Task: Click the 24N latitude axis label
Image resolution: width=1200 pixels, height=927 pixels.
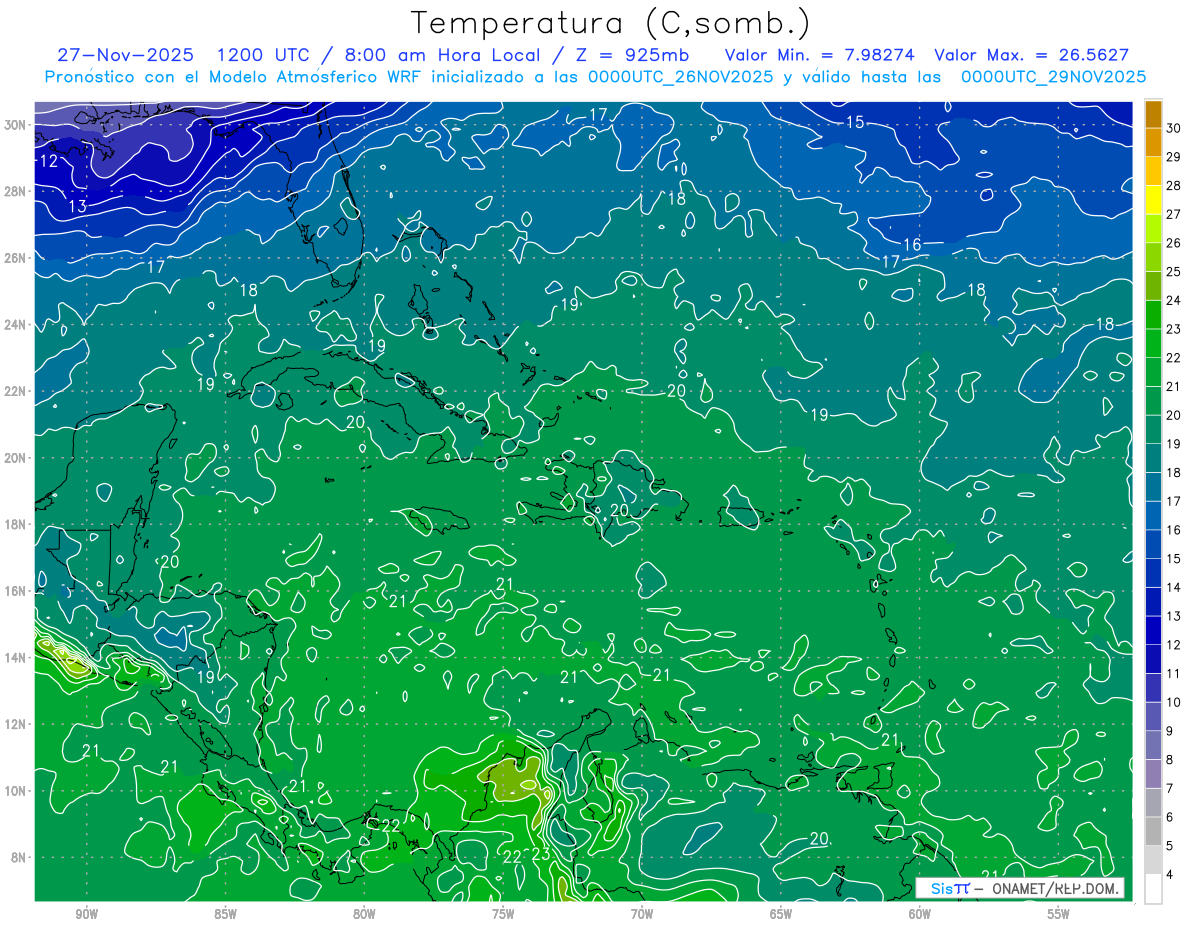Action: [15, 325]
